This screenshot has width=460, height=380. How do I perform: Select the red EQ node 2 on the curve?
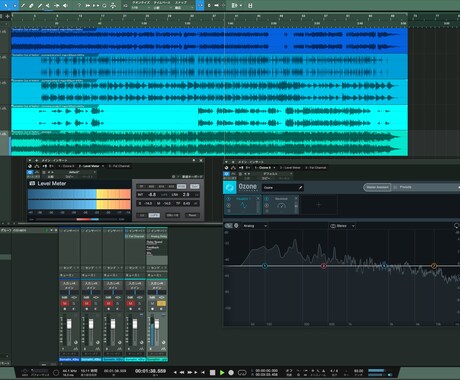point(323,266)
